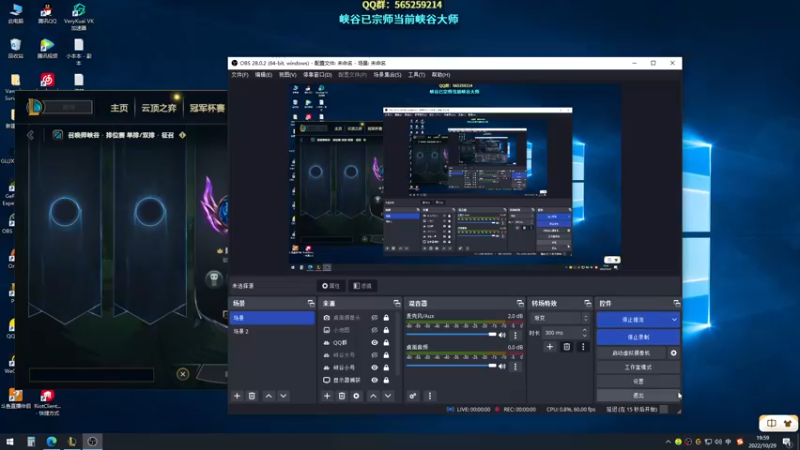Open source properties gear in Sources toolbar
The width and height of the screenshot is (800, 450).
click(356, 396)
